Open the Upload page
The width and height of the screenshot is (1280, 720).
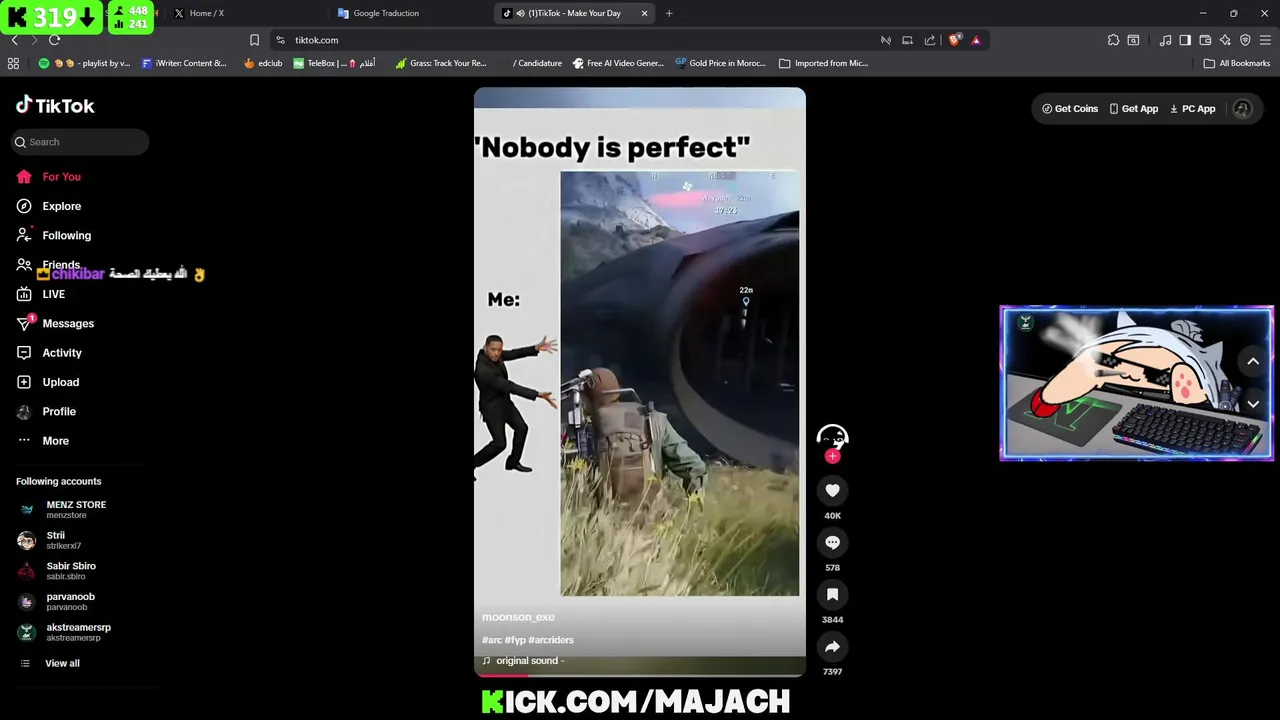[x=47, y=382]
